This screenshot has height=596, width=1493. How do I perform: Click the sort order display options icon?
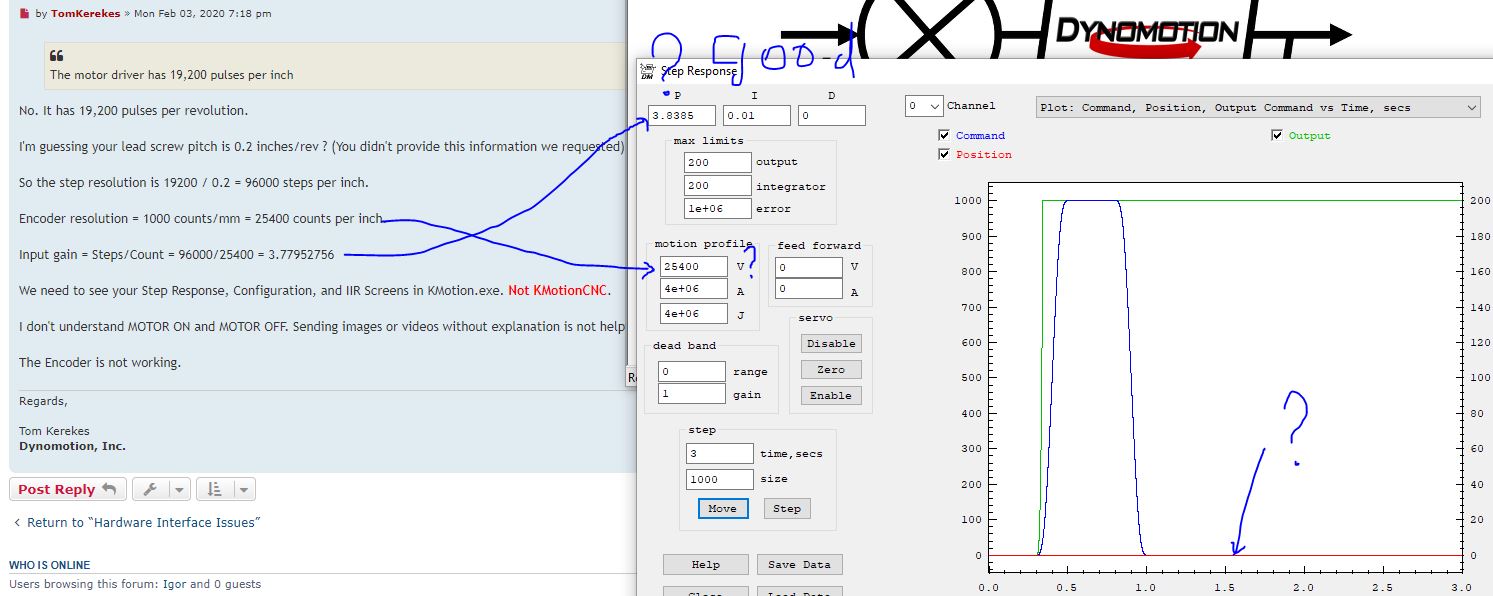tap(215, 489)
